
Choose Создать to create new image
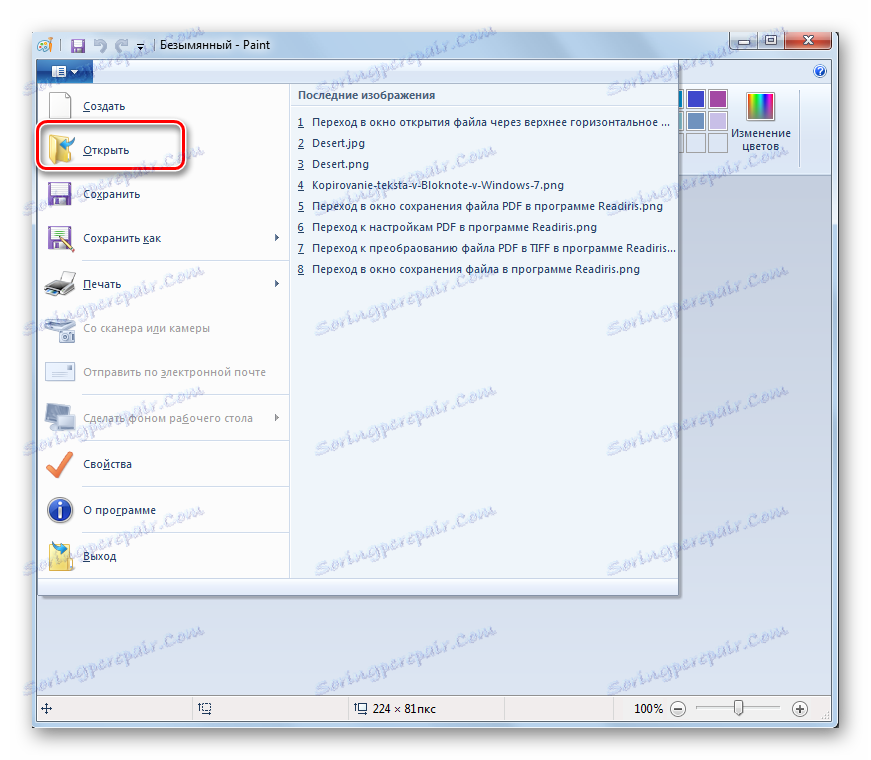pos(164,106)
